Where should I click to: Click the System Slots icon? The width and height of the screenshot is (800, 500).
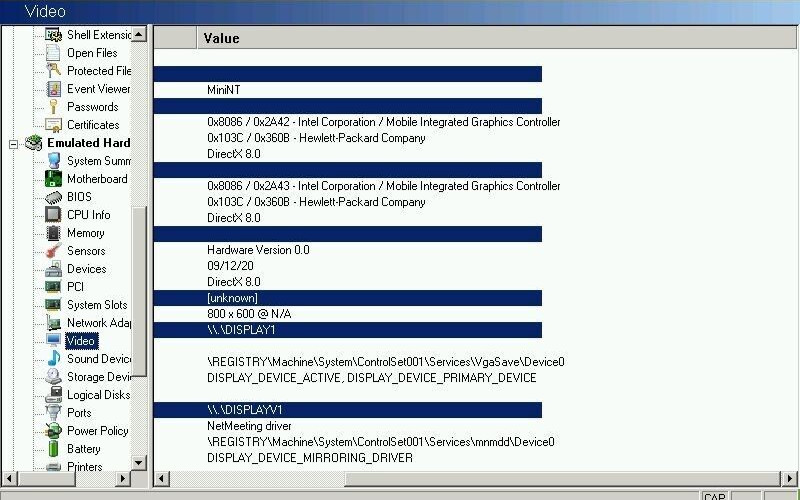(53, 305)
